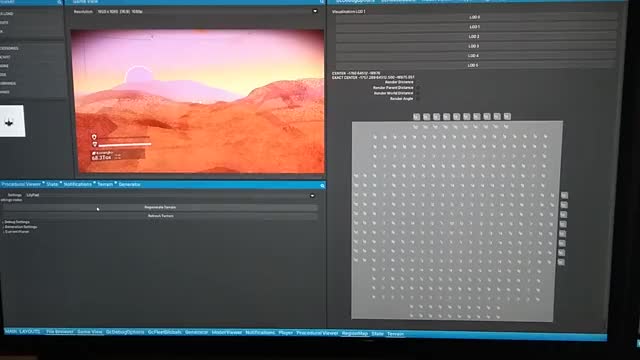Expand the Generation Settings section
Screen dimensions: 640x360
[x=20, y=227]
